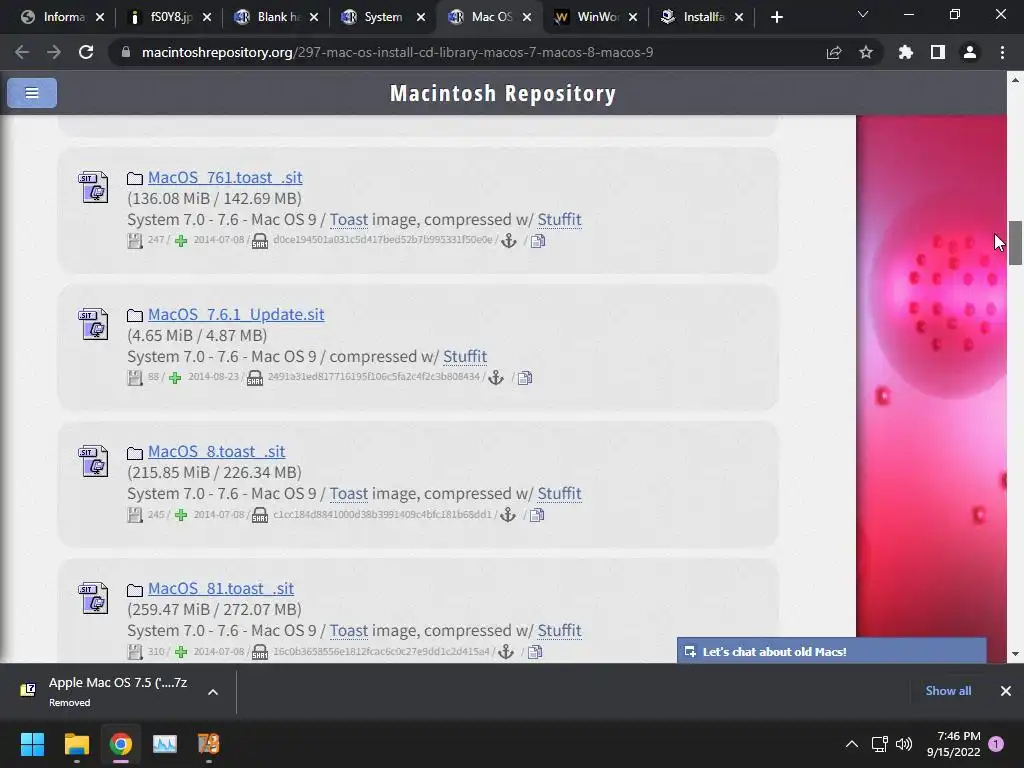The width and height of the screenshot is (1024, 768).
Task: Download MacOS_81.toast_.sit link
Action: coord(221,589)
